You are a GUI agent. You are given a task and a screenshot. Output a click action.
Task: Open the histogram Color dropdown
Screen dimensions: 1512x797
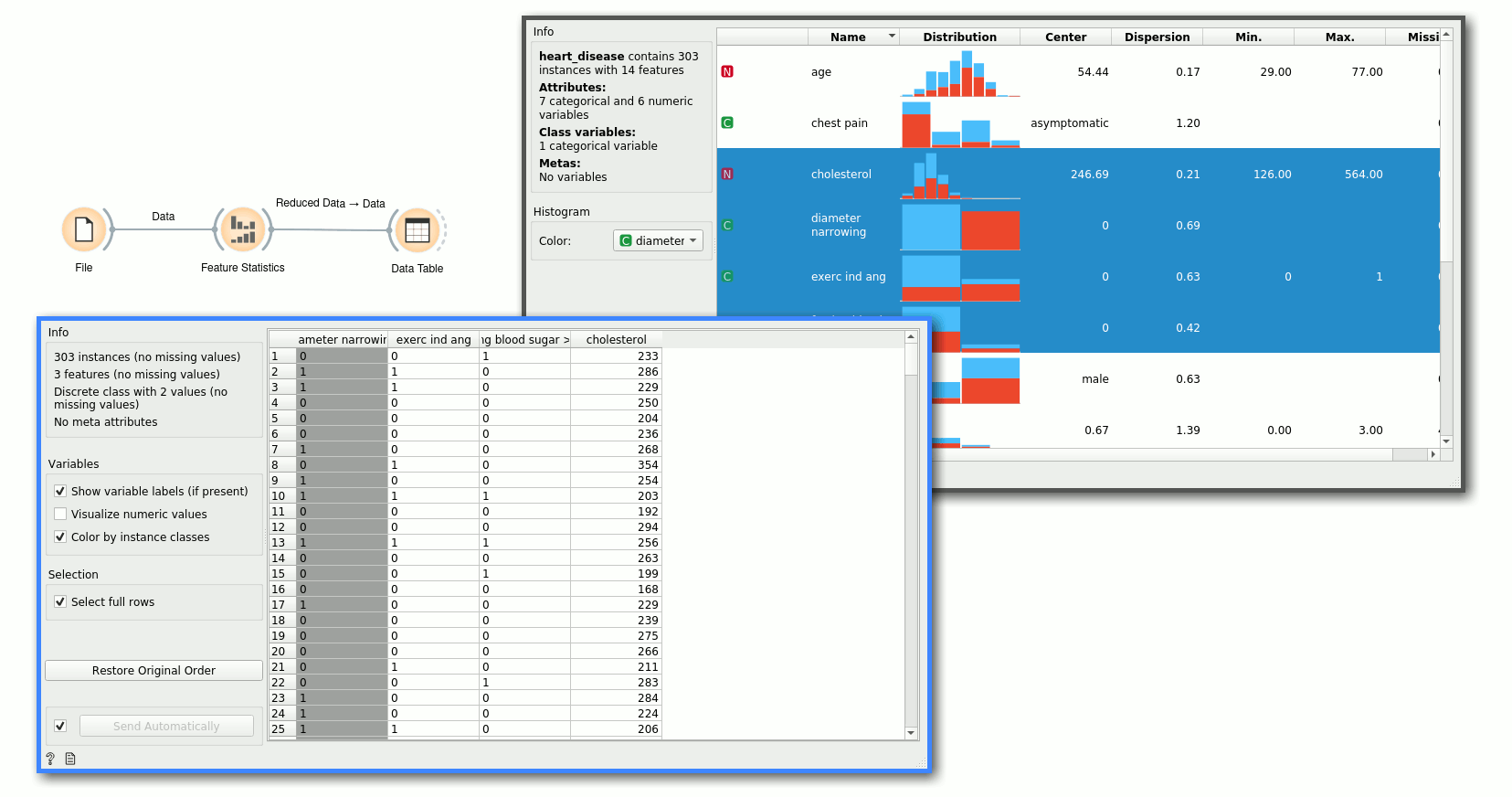[658, 241]
